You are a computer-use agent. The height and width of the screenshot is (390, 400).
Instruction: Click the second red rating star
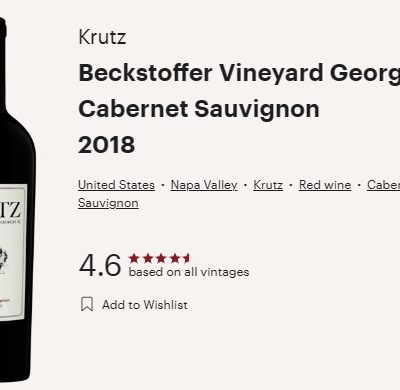point(148,258)
